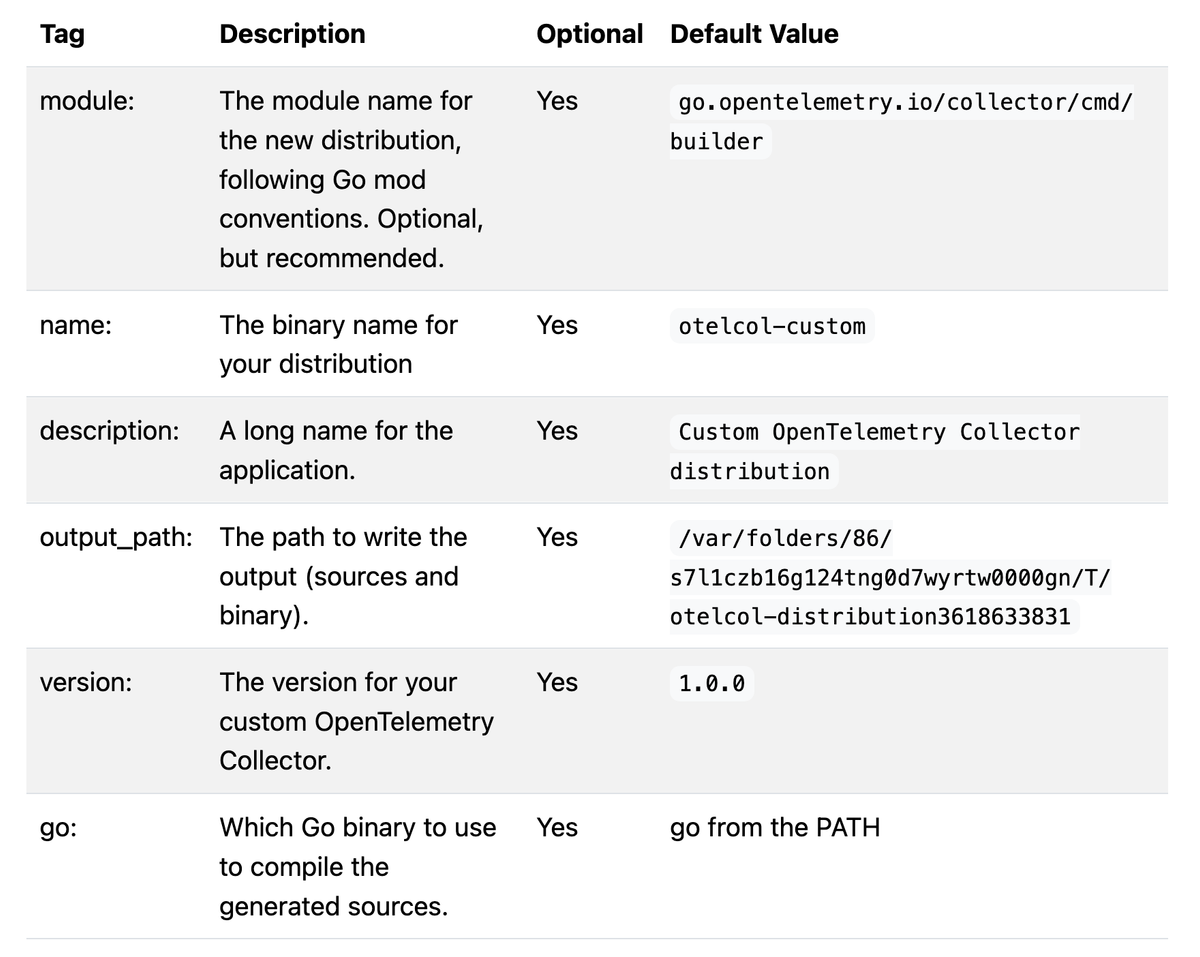The height and width of the screenshot is (957, 1200).
Task: Click the Description column header
Action: point(292,34)
